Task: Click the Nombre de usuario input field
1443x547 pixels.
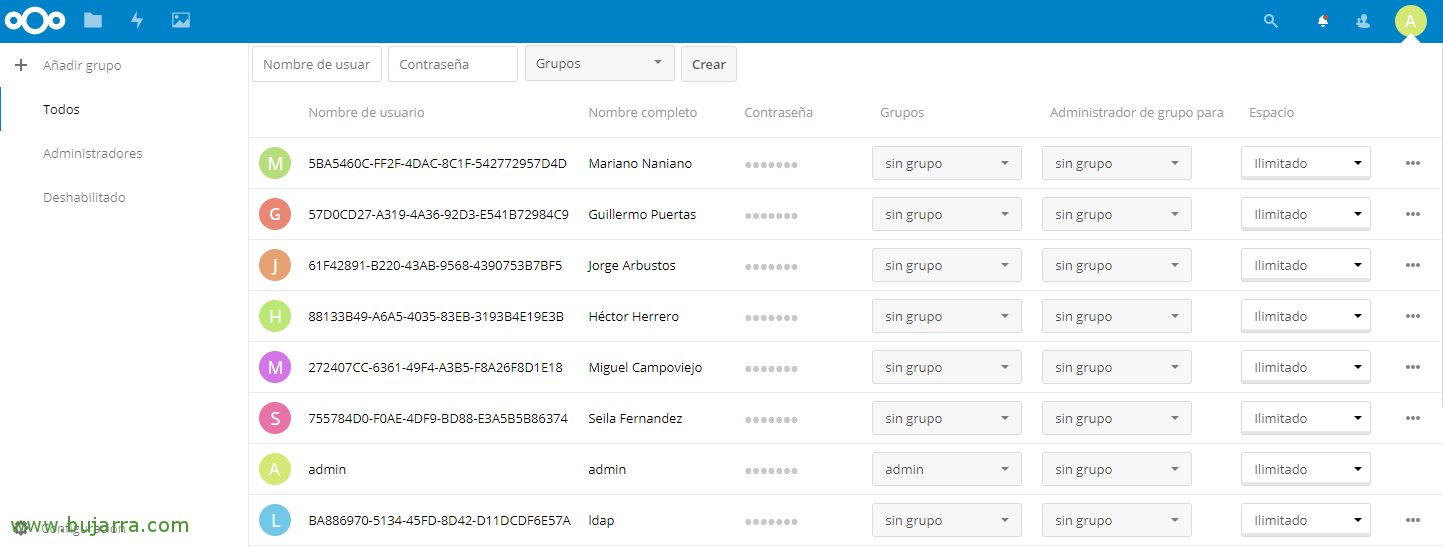Action: click(x=316, y=64)
